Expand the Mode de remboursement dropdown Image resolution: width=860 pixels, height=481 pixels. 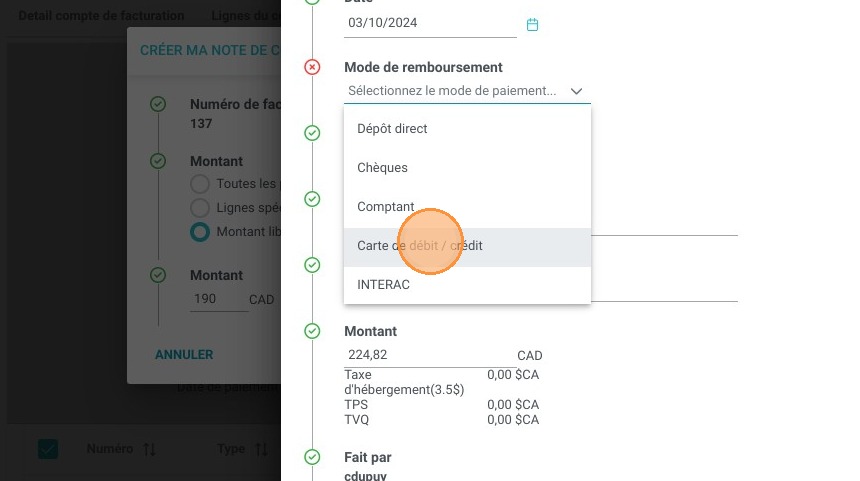(466, 91)
